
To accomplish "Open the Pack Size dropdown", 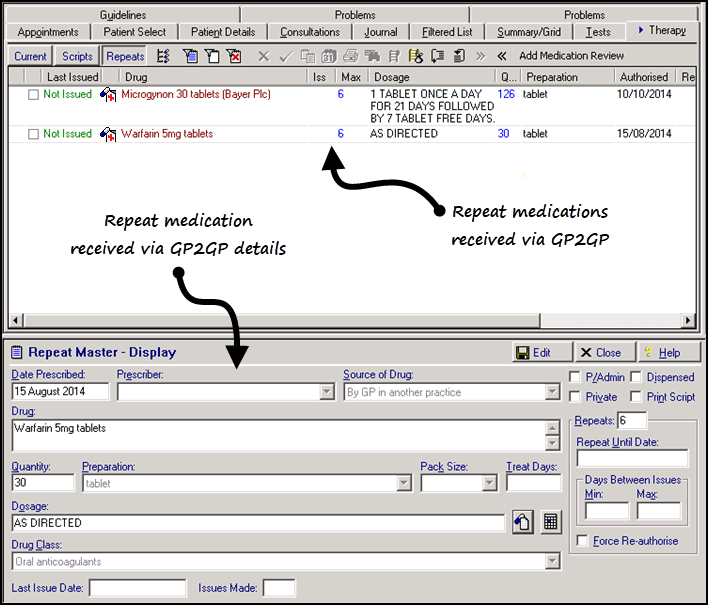I will coord(489,483).
